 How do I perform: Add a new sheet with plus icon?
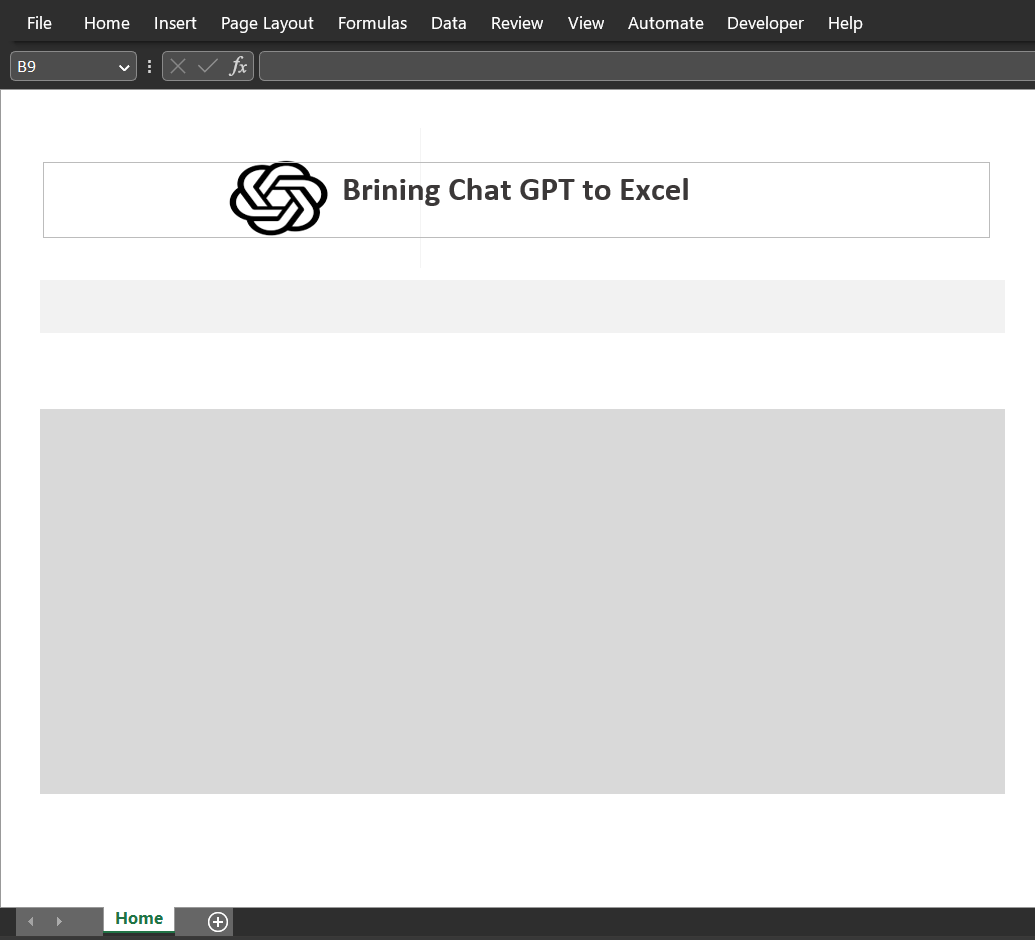pos(218,922)
